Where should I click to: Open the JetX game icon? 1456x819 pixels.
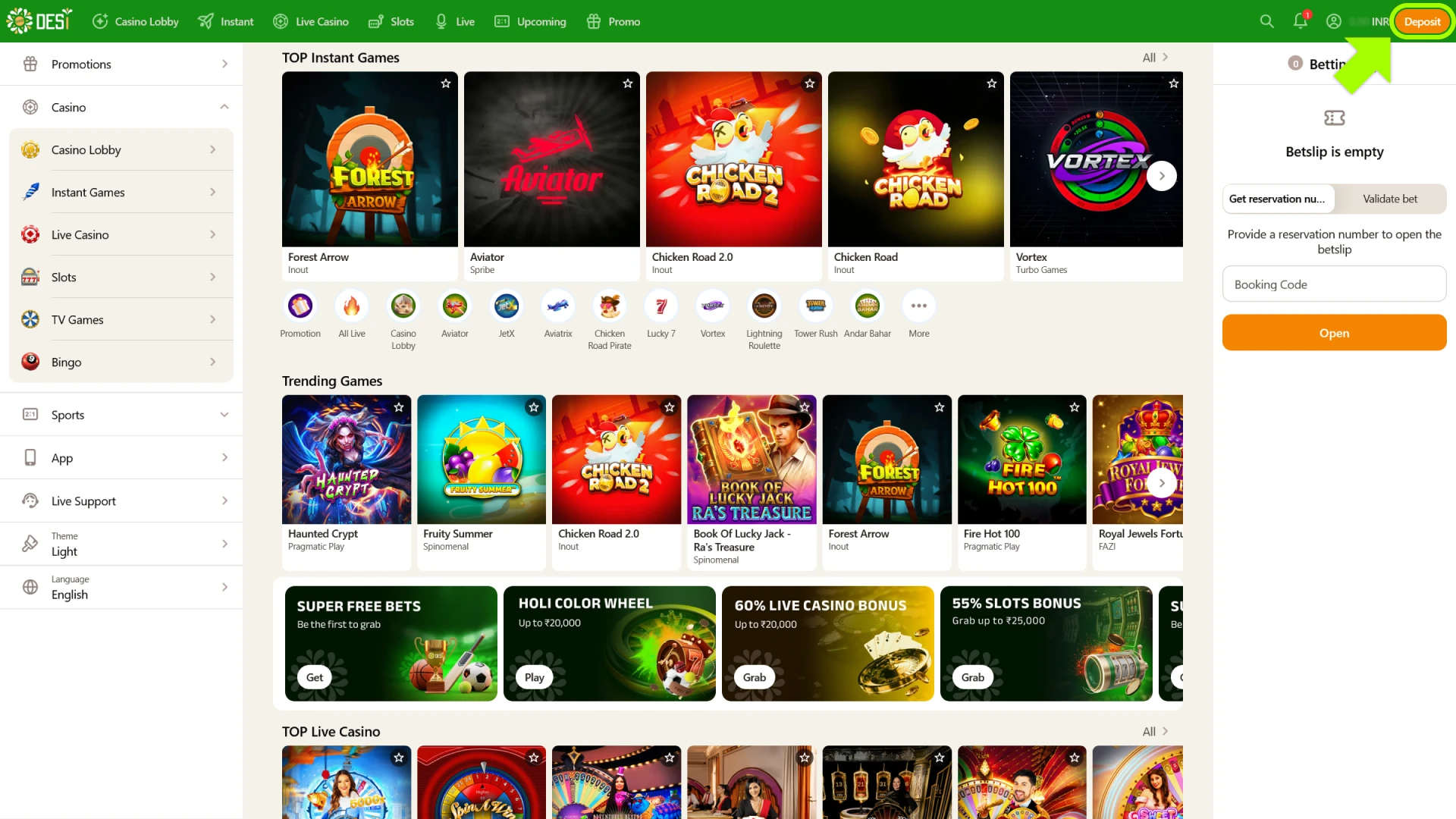(506, 306)
